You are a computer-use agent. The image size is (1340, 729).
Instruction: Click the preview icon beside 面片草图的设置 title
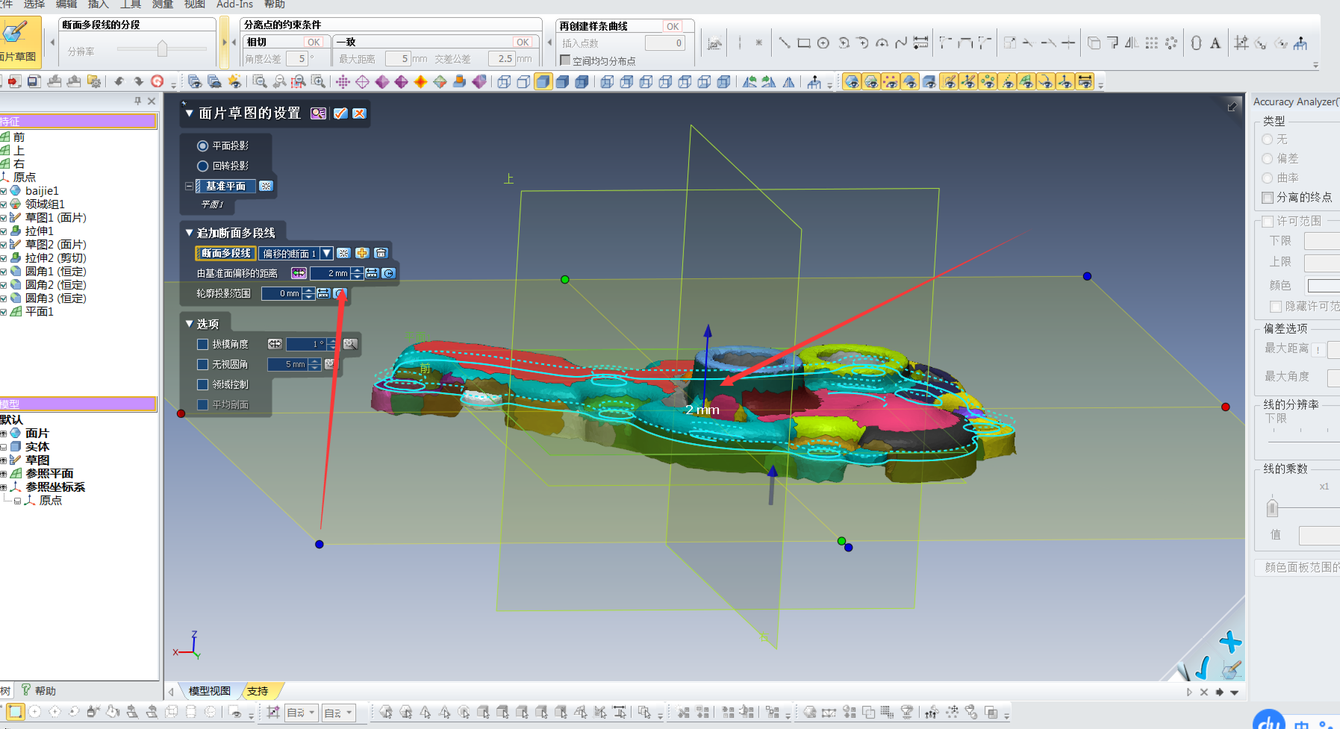pos(318,113)
